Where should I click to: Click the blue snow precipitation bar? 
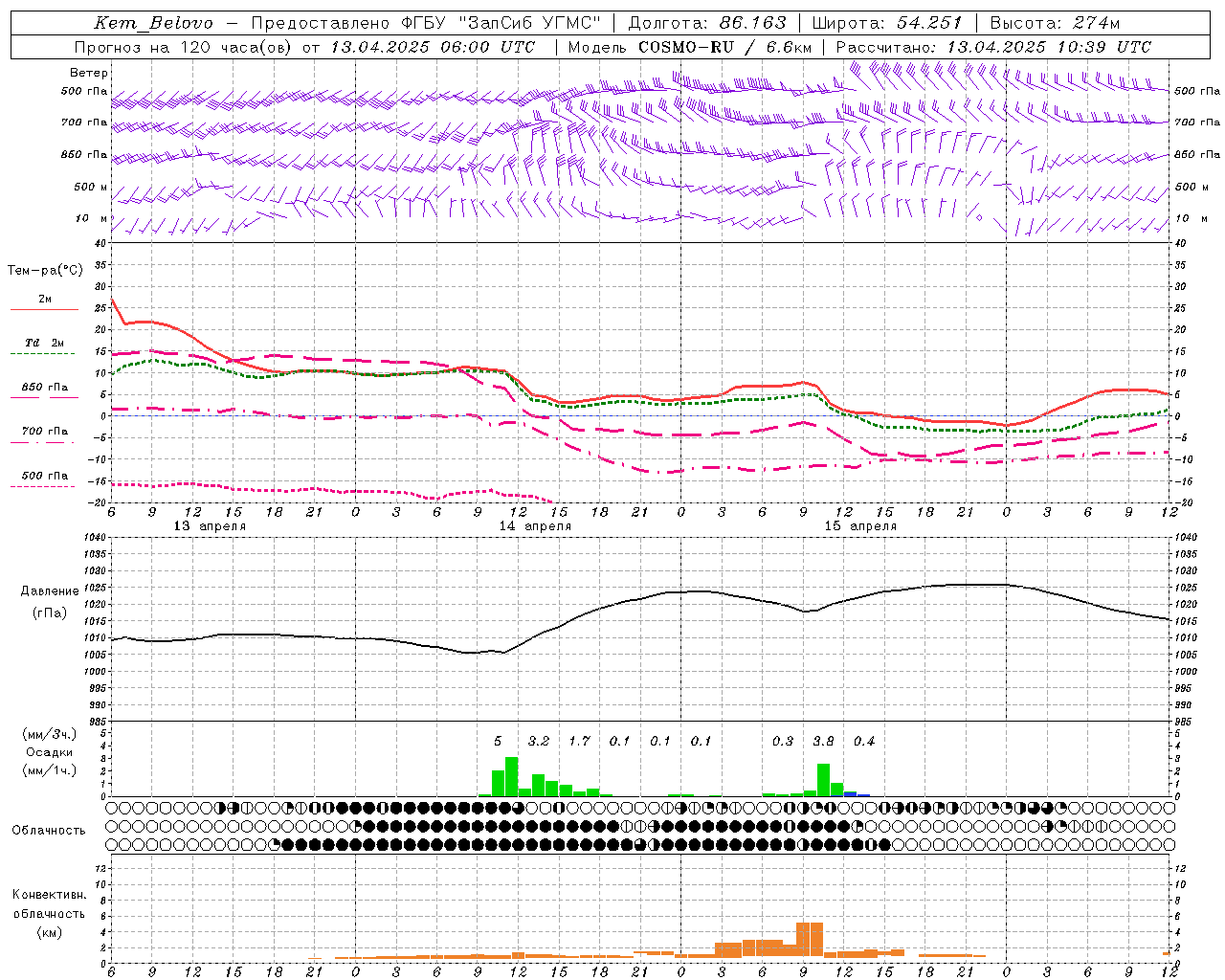click(x=850, y=794)
